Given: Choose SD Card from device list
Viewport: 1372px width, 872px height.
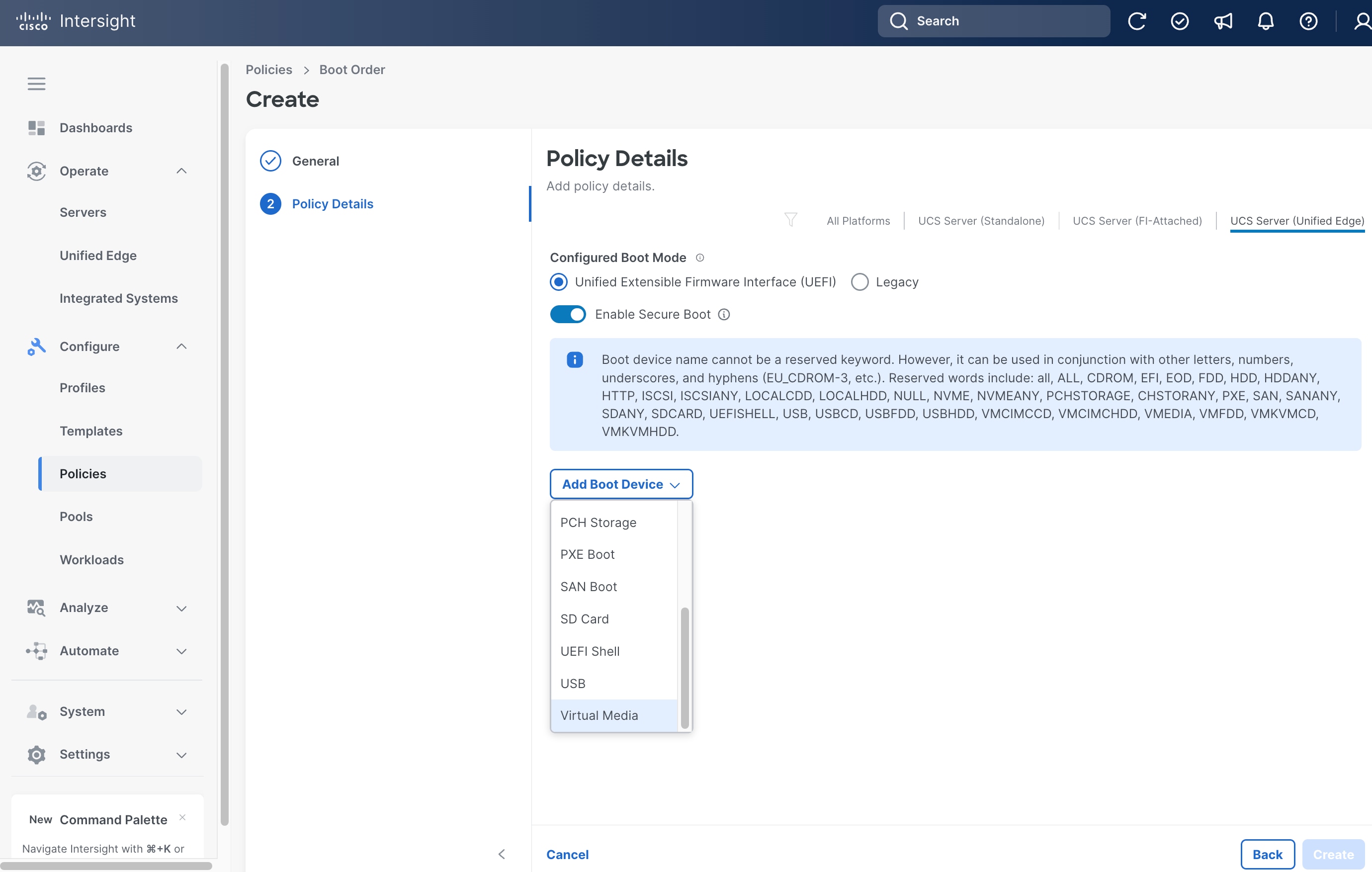Looking at the screenshot, I should 613,619.
